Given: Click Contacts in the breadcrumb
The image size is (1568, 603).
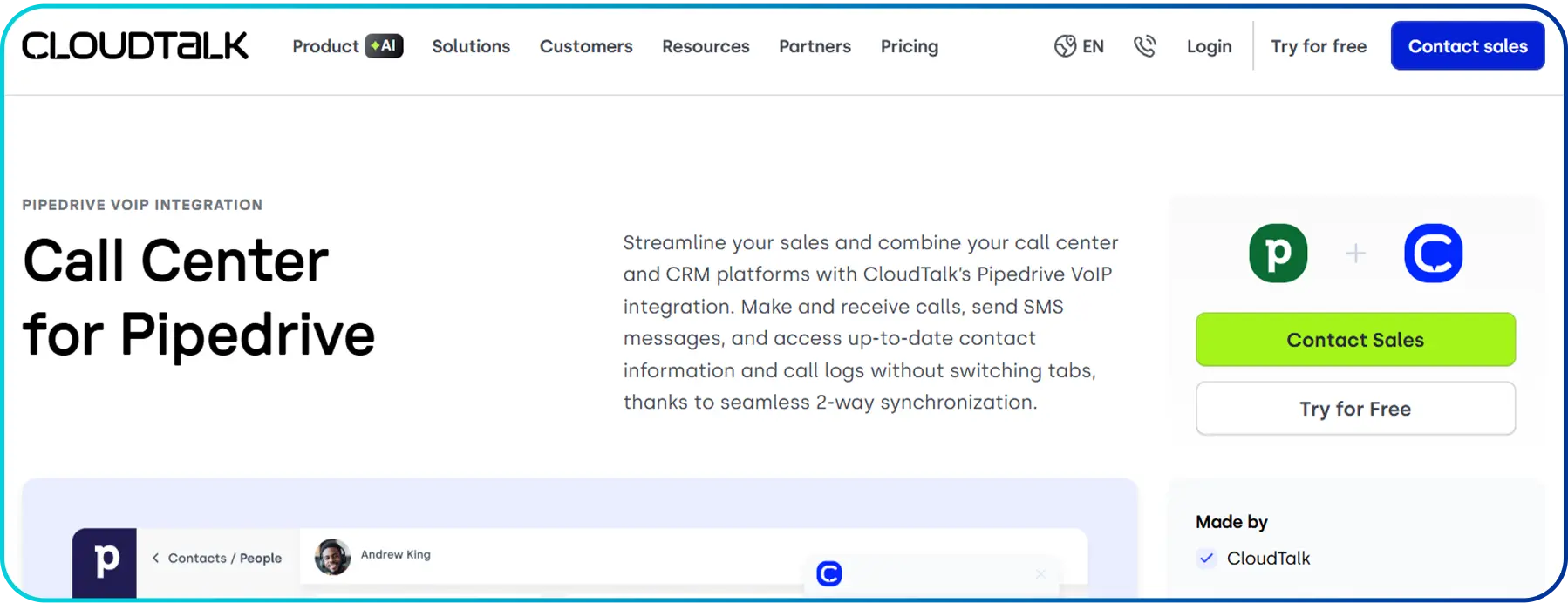Looking at the screenshot, I should 197,558.
